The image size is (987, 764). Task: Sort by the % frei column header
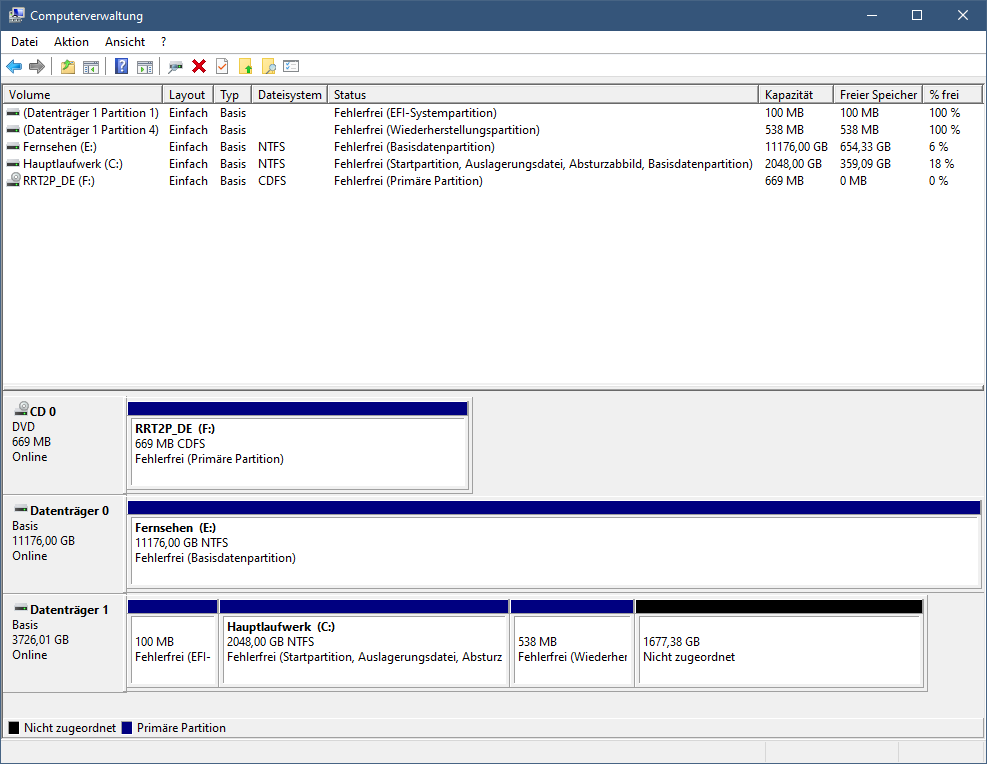tap(952, 94)
